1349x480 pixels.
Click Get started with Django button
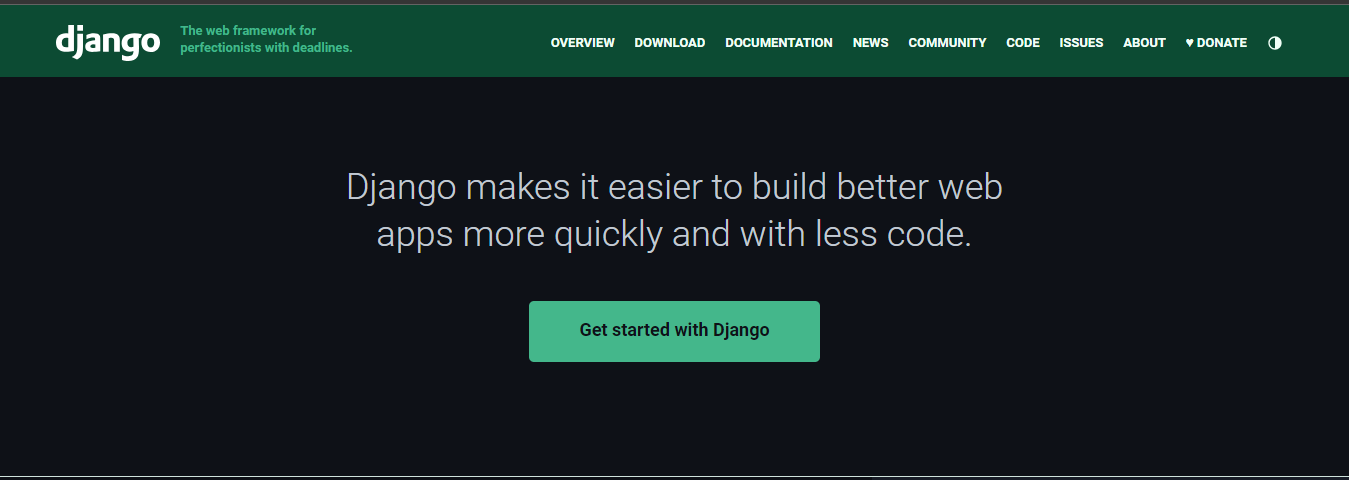pyautogui.click(x=674, y=331)
